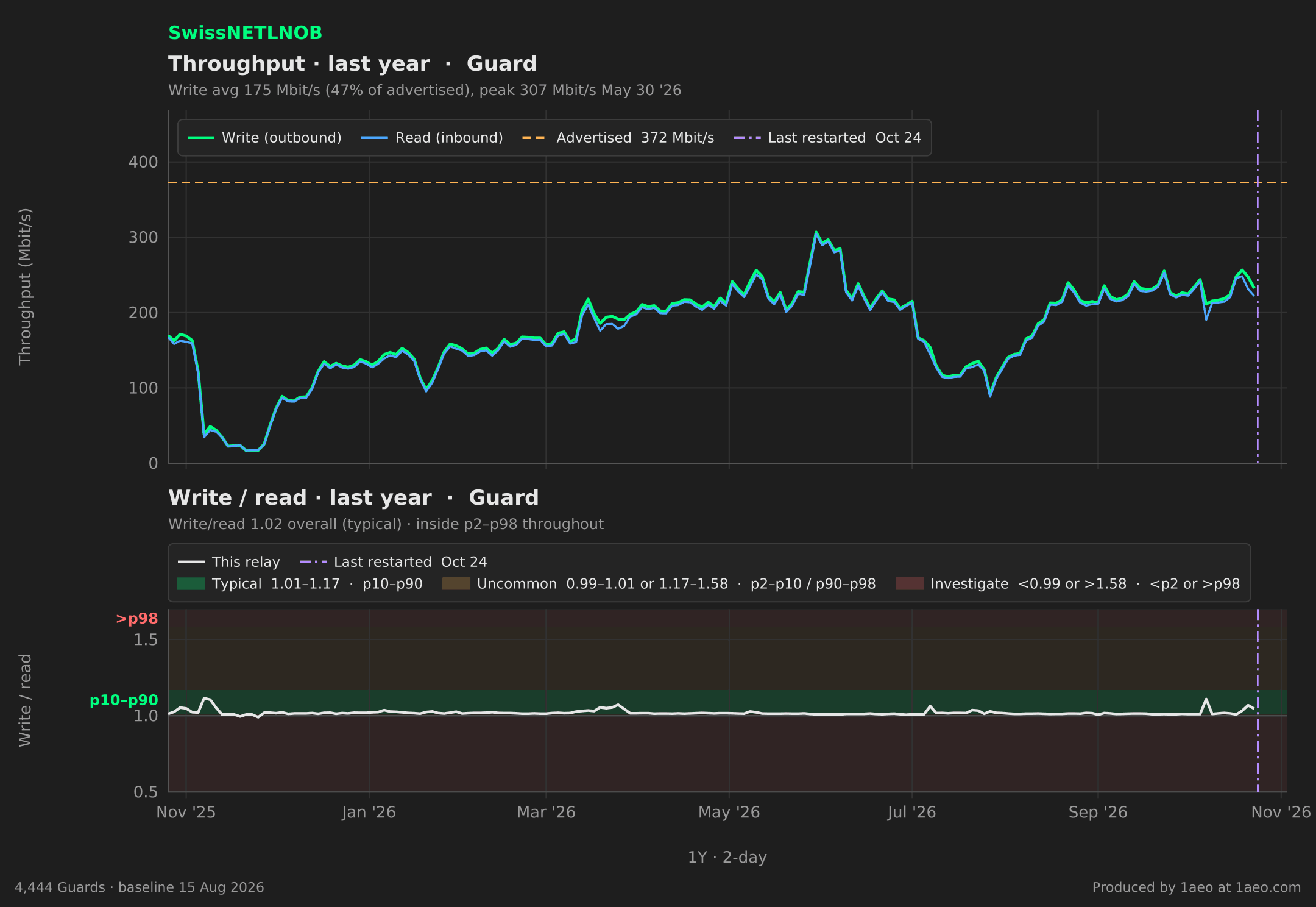Click the Throughput · last year · Guard title
This screenshot has height=907, width=1316.
point(352,63)
